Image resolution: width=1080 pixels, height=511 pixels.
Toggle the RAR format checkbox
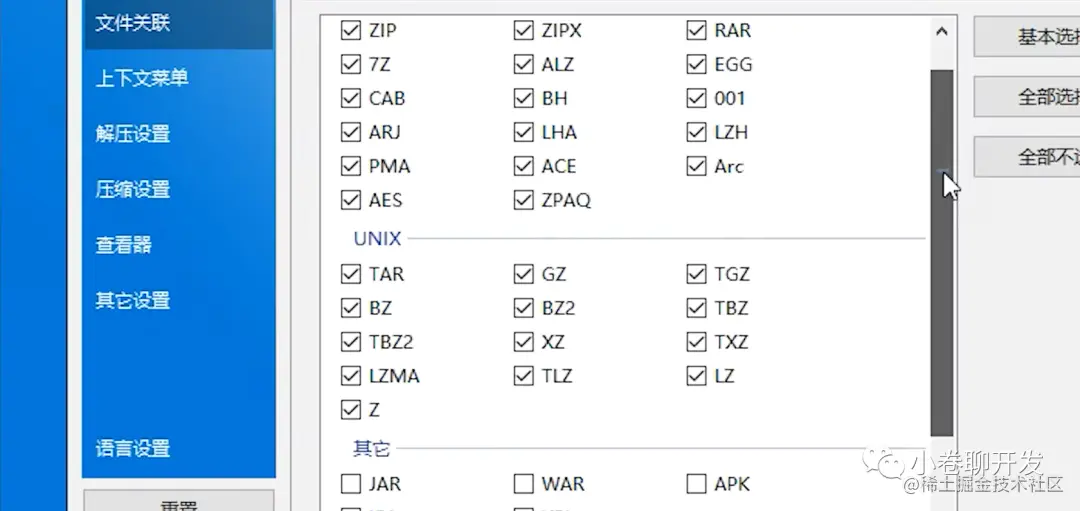(x=696, y=31)
